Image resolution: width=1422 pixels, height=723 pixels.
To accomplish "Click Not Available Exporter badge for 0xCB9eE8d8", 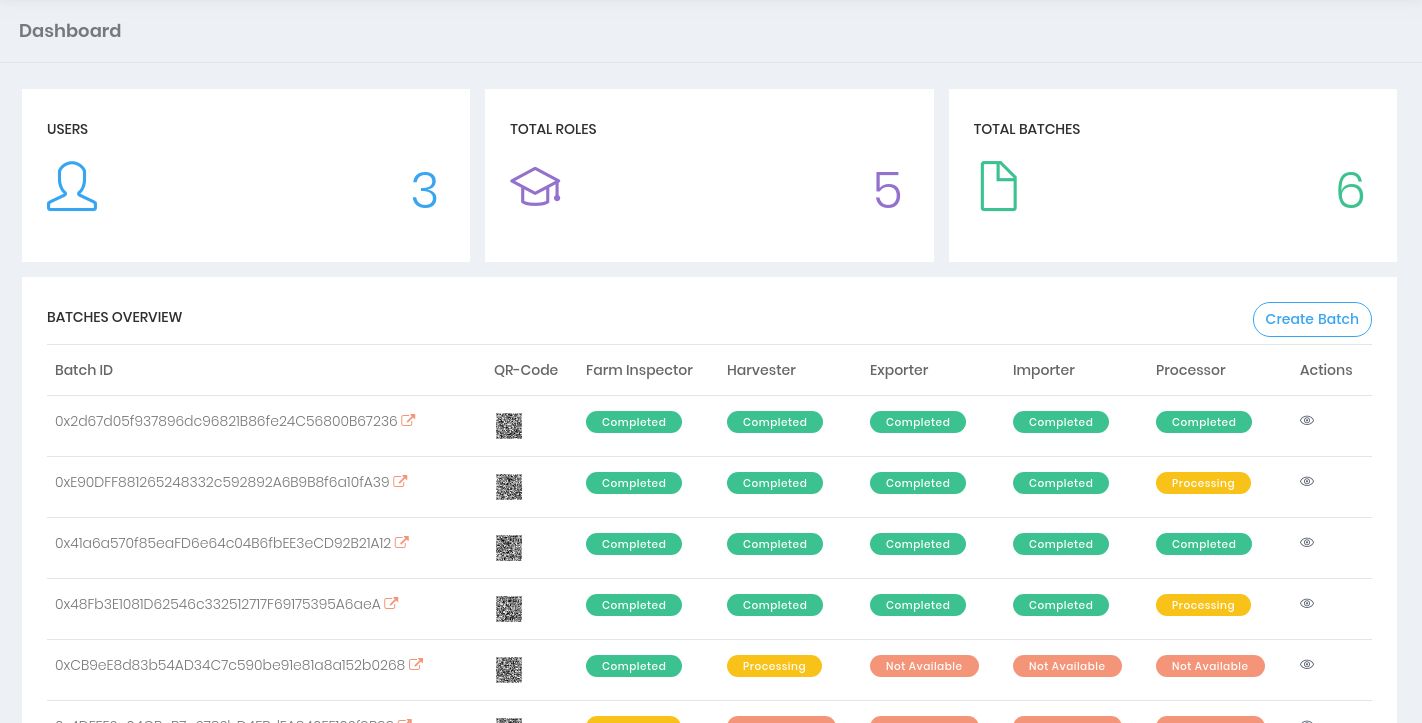I will pyautogui.click(x=924, y=666).
